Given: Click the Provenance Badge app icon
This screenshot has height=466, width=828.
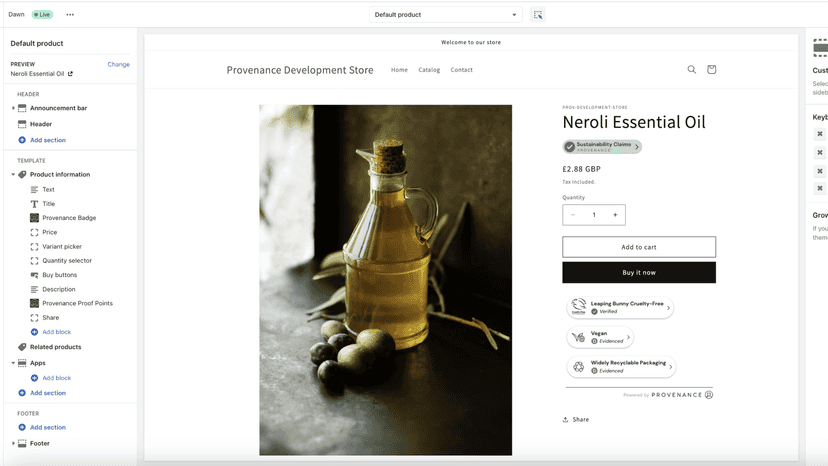Looking at the screenshot, I should tap(34, 218).
